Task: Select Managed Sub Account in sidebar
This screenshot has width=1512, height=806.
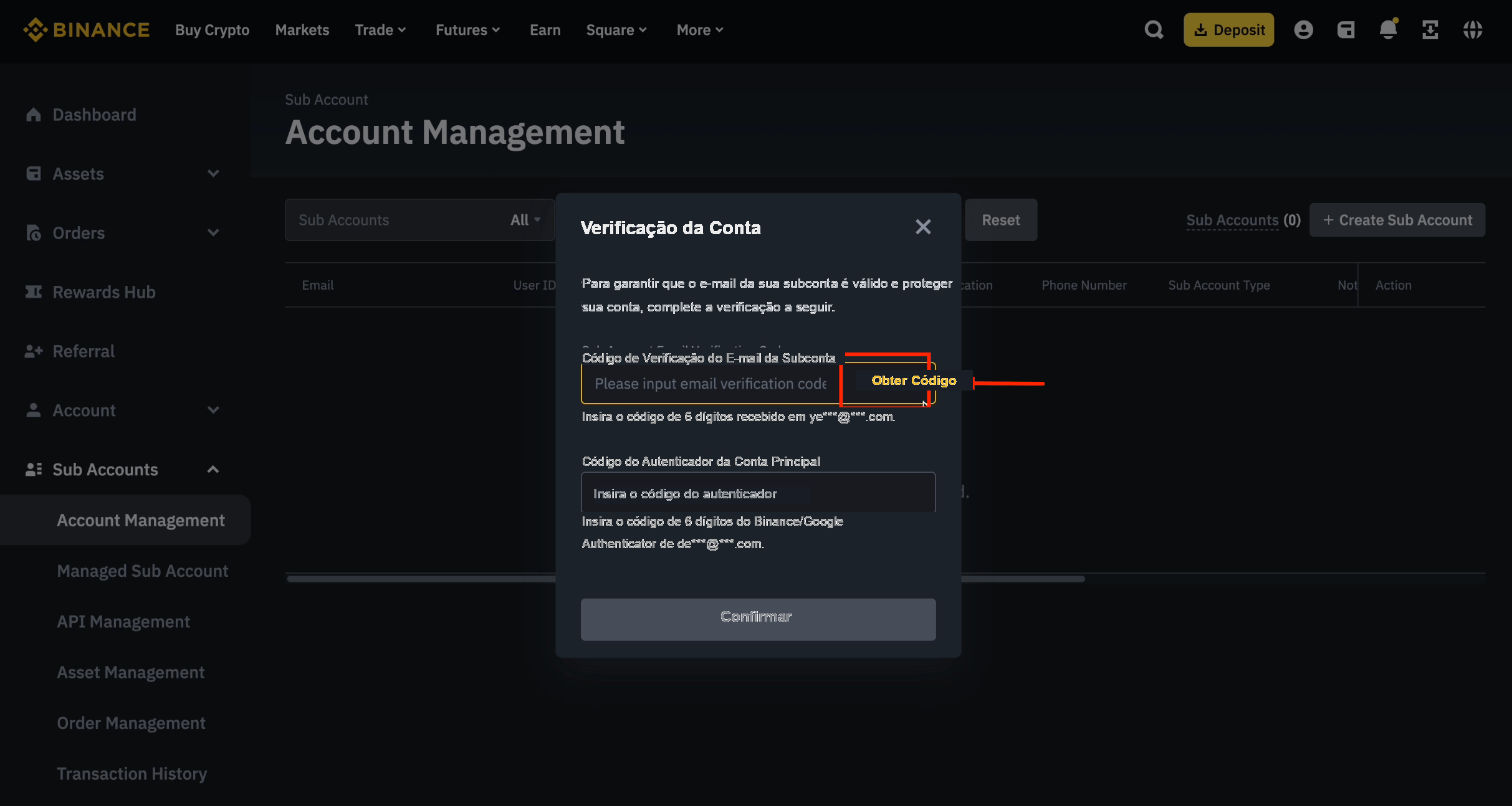Action: 143,571
